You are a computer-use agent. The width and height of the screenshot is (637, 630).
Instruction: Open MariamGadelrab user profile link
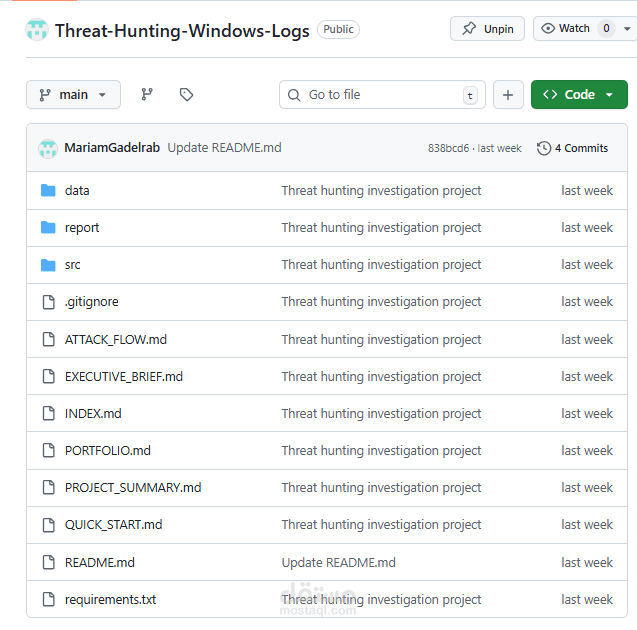coord(112,148)
